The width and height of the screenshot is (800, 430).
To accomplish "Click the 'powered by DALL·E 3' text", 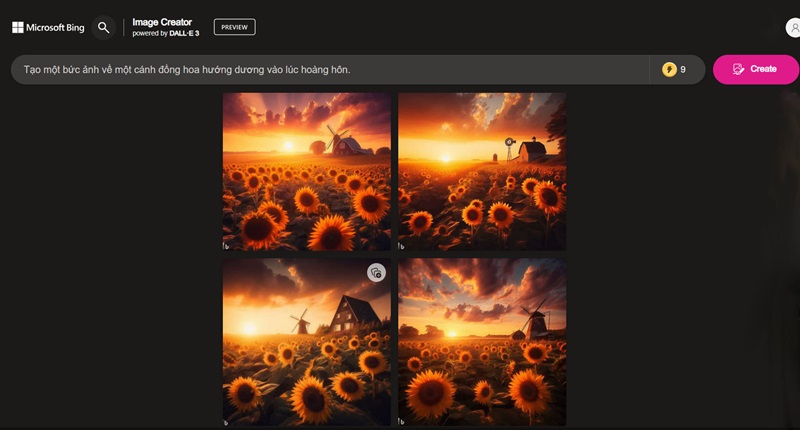I will (x=165, y=33).
